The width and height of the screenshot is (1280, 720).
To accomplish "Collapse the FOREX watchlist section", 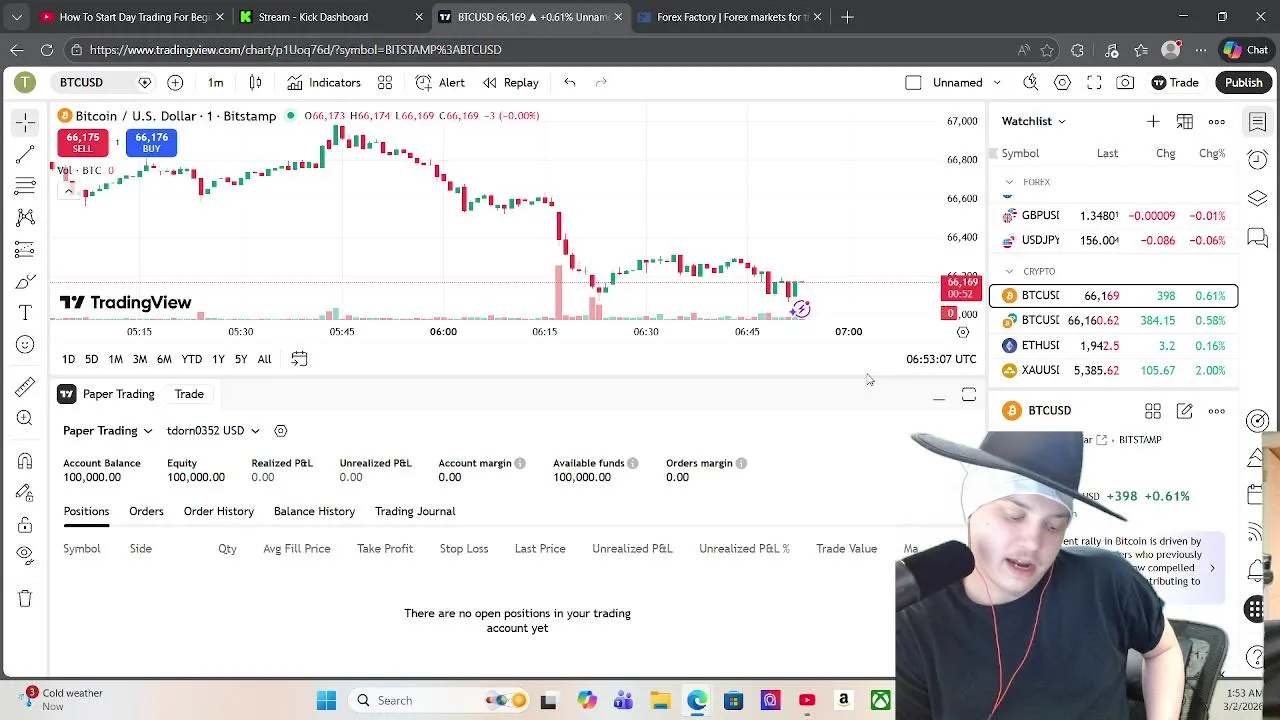I will coord(1009,183).
